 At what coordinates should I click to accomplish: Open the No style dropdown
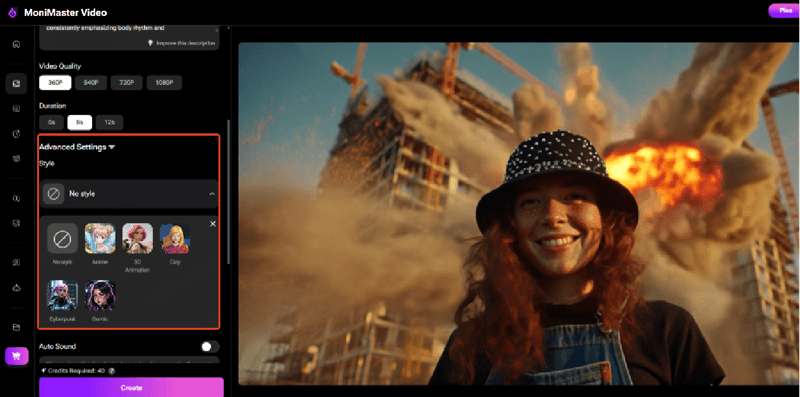pos(129,194)
